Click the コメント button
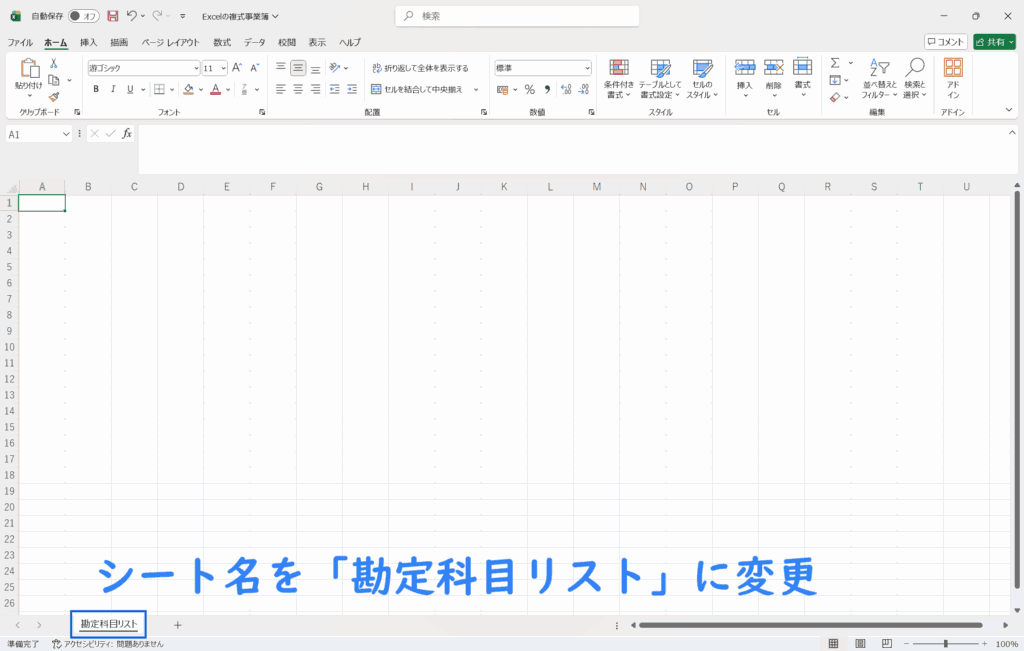The width and height of the screenshot is (1024, 651). [x=945, y=42]
